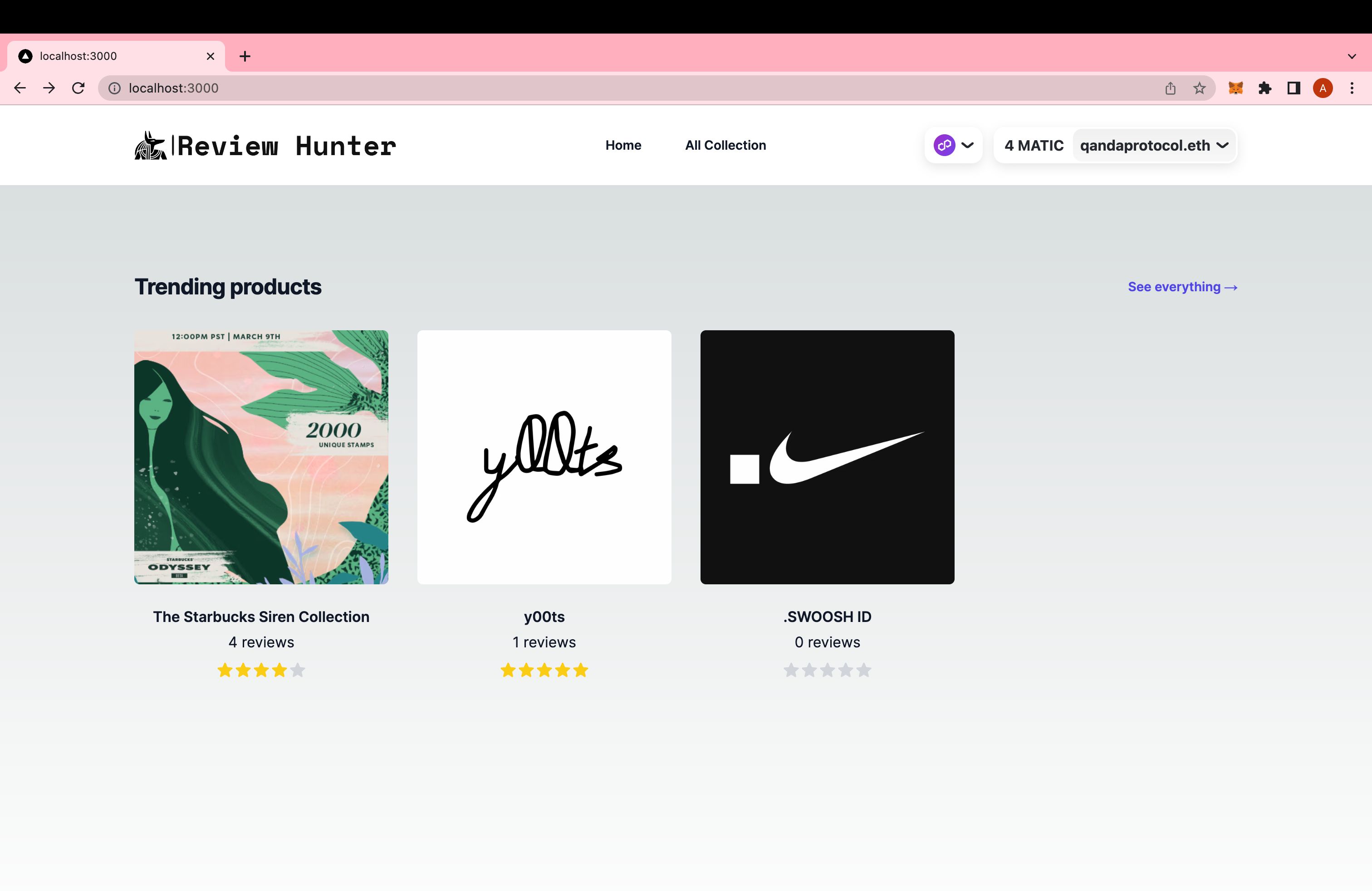This screenshot has height=891, width=1372.
Task: Click the 1 reviews text
Action: coord(544,642)
